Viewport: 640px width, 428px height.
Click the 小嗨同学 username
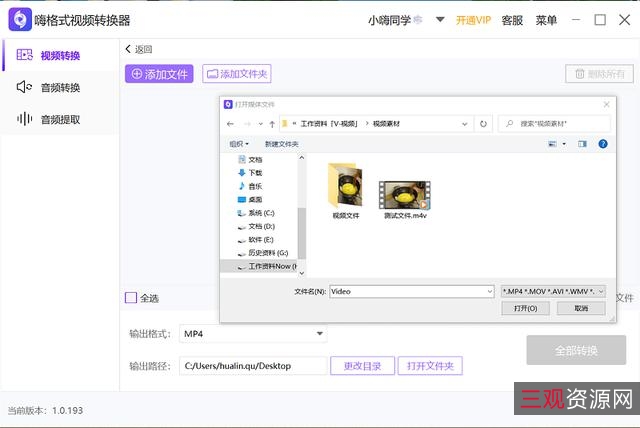tap(389, 20)
